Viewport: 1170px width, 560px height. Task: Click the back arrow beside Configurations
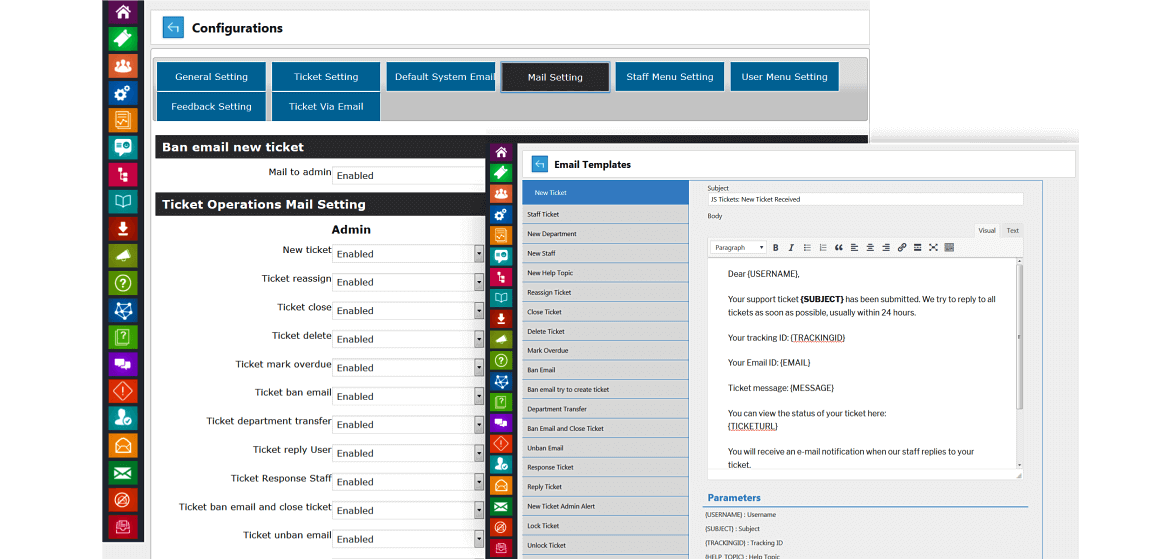tap(173, 28)
